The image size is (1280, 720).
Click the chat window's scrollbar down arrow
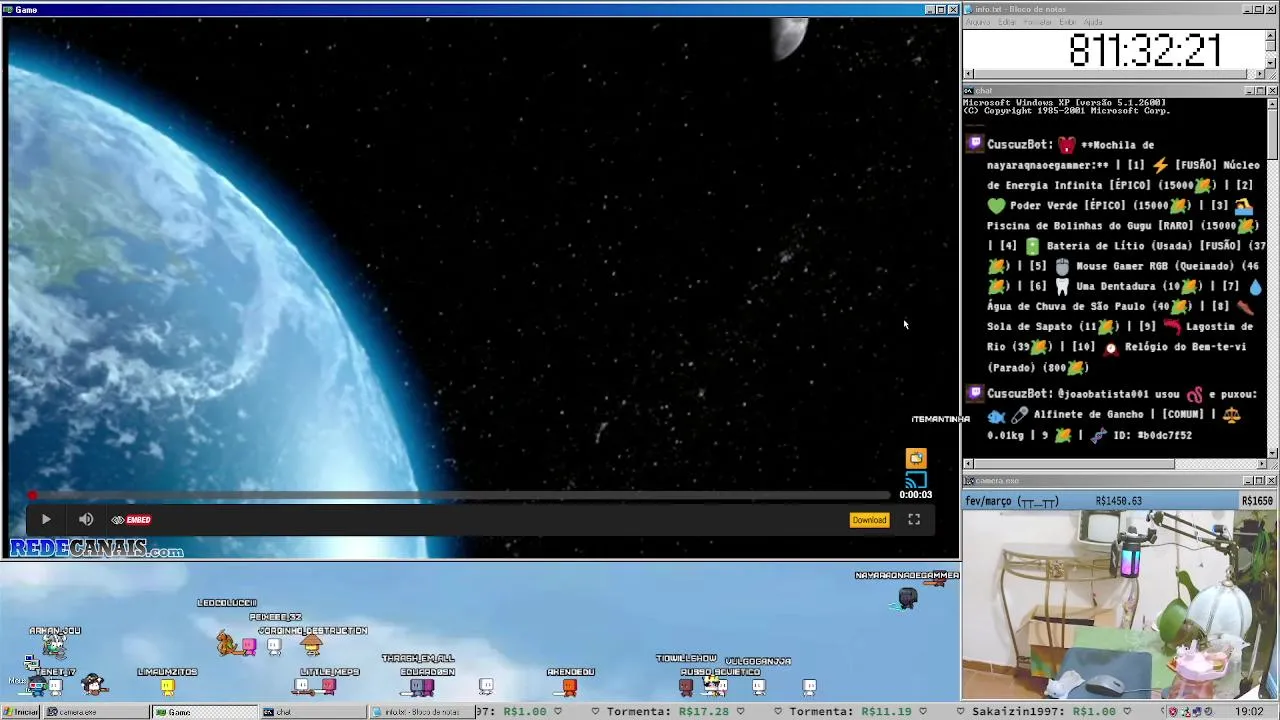1272,453
